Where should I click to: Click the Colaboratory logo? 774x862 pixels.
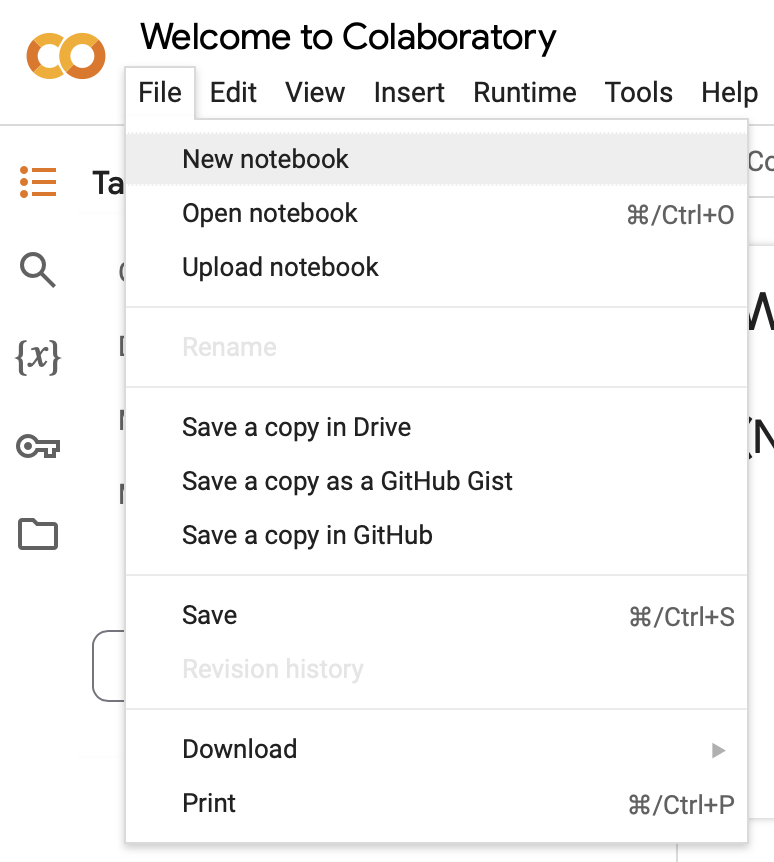[x=65, y=57]
